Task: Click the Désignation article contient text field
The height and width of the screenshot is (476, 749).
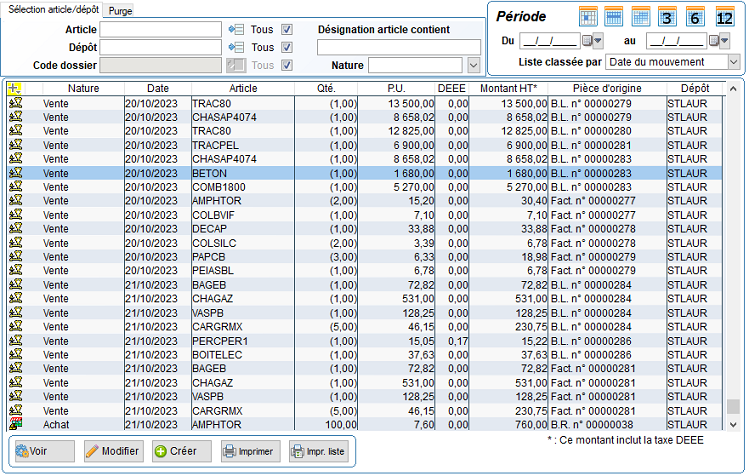Action: tap(398, 47)
